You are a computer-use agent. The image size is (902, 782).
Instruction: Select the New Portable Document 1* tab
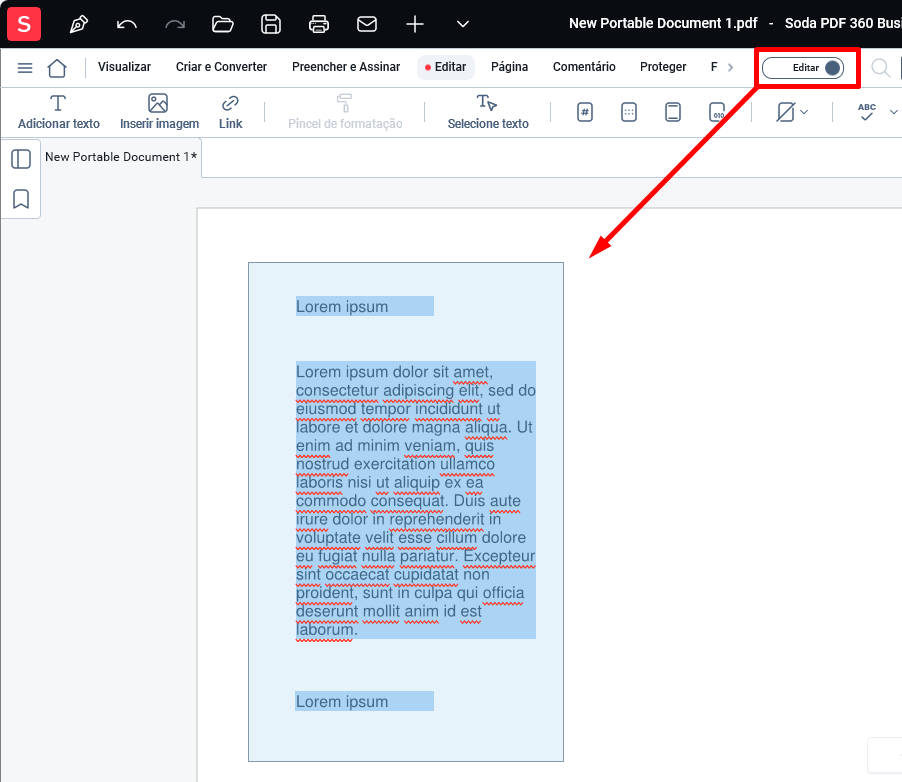coord(121,157)
